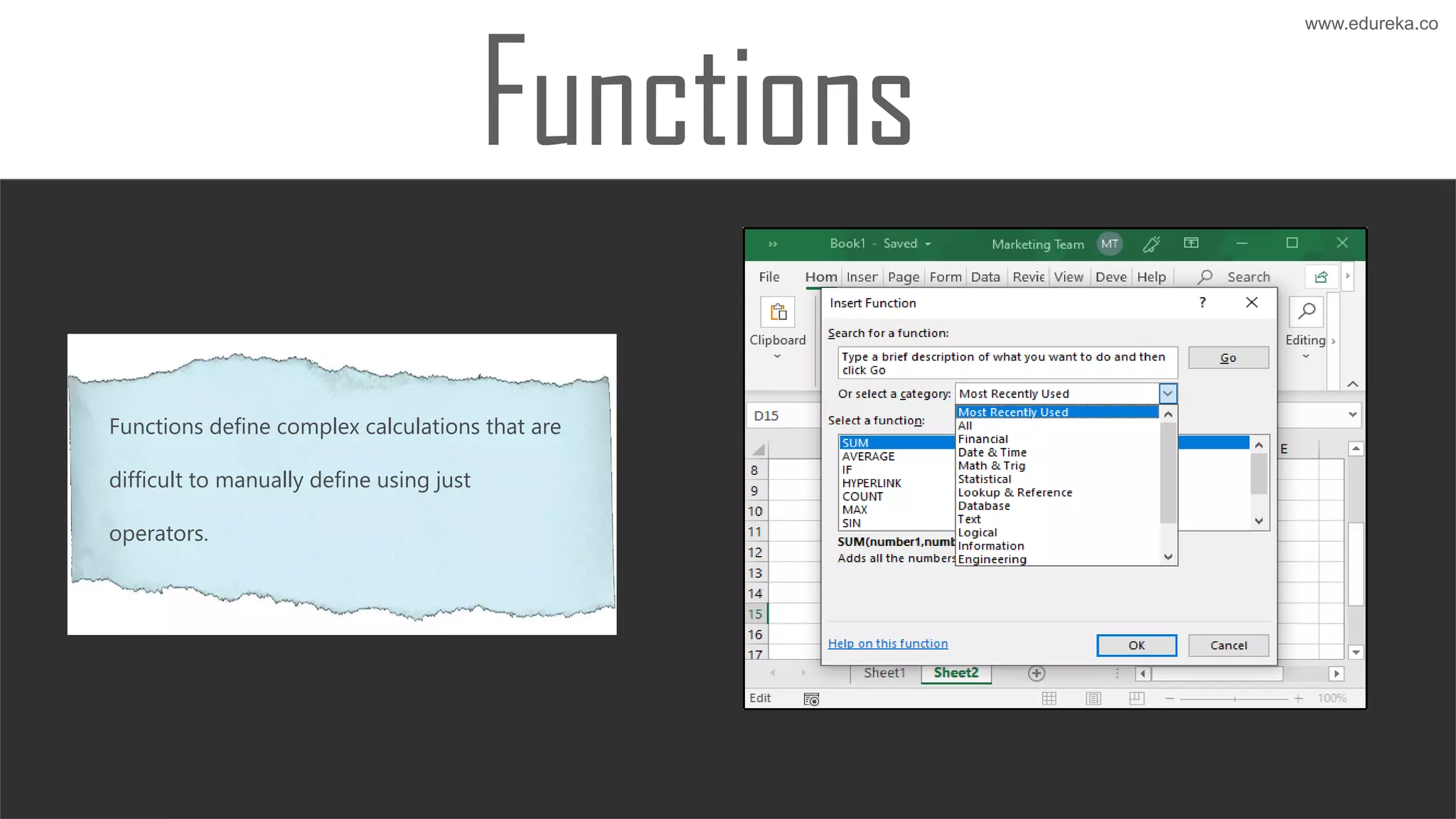Click the Editing magnifier icon

pyautogui.click(x=1306, y=311)
